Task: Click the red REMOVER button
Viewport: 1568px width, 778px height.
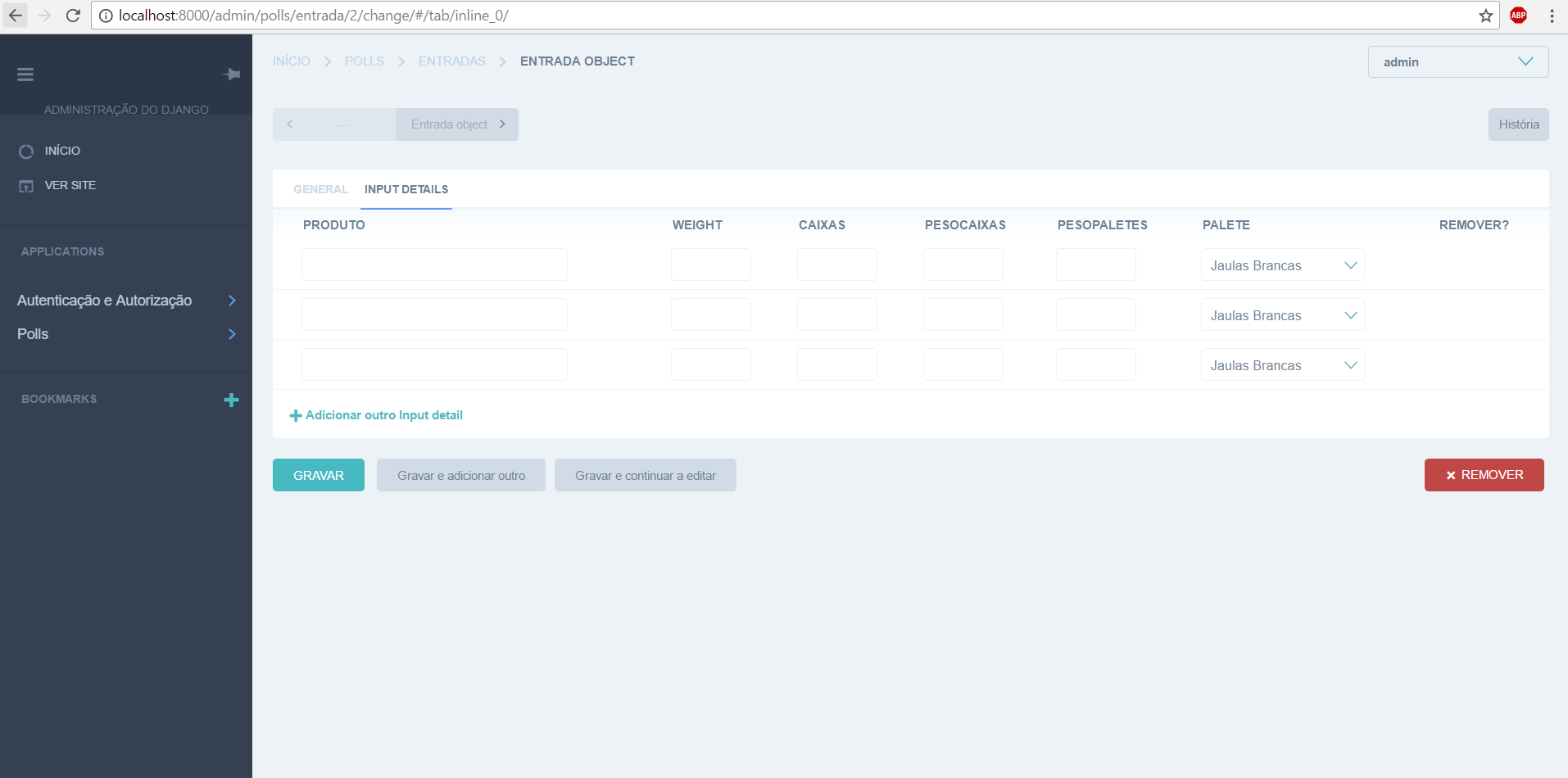Action: tap(1484, 475)
